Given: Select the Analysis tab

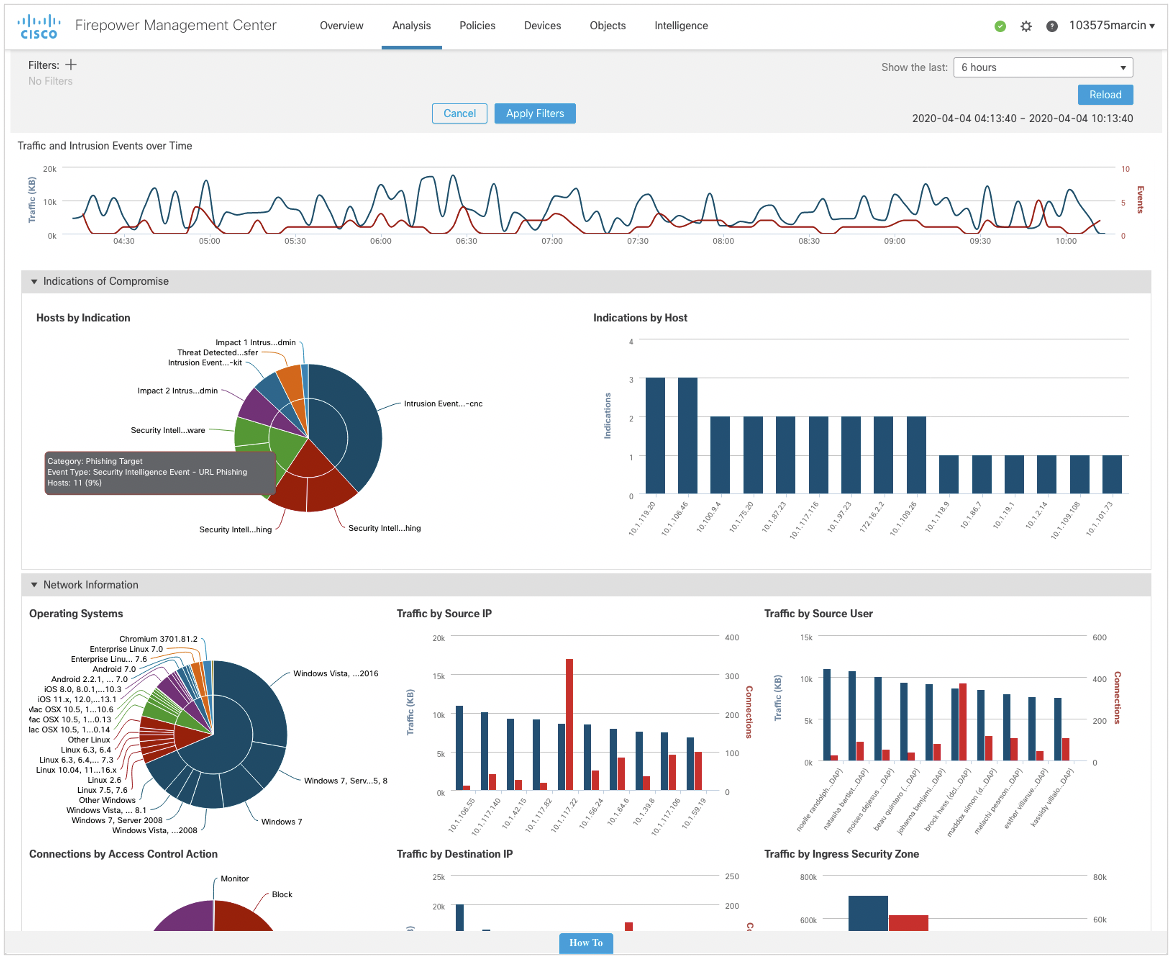Looking at the screenshot, I should click(411, 25).
